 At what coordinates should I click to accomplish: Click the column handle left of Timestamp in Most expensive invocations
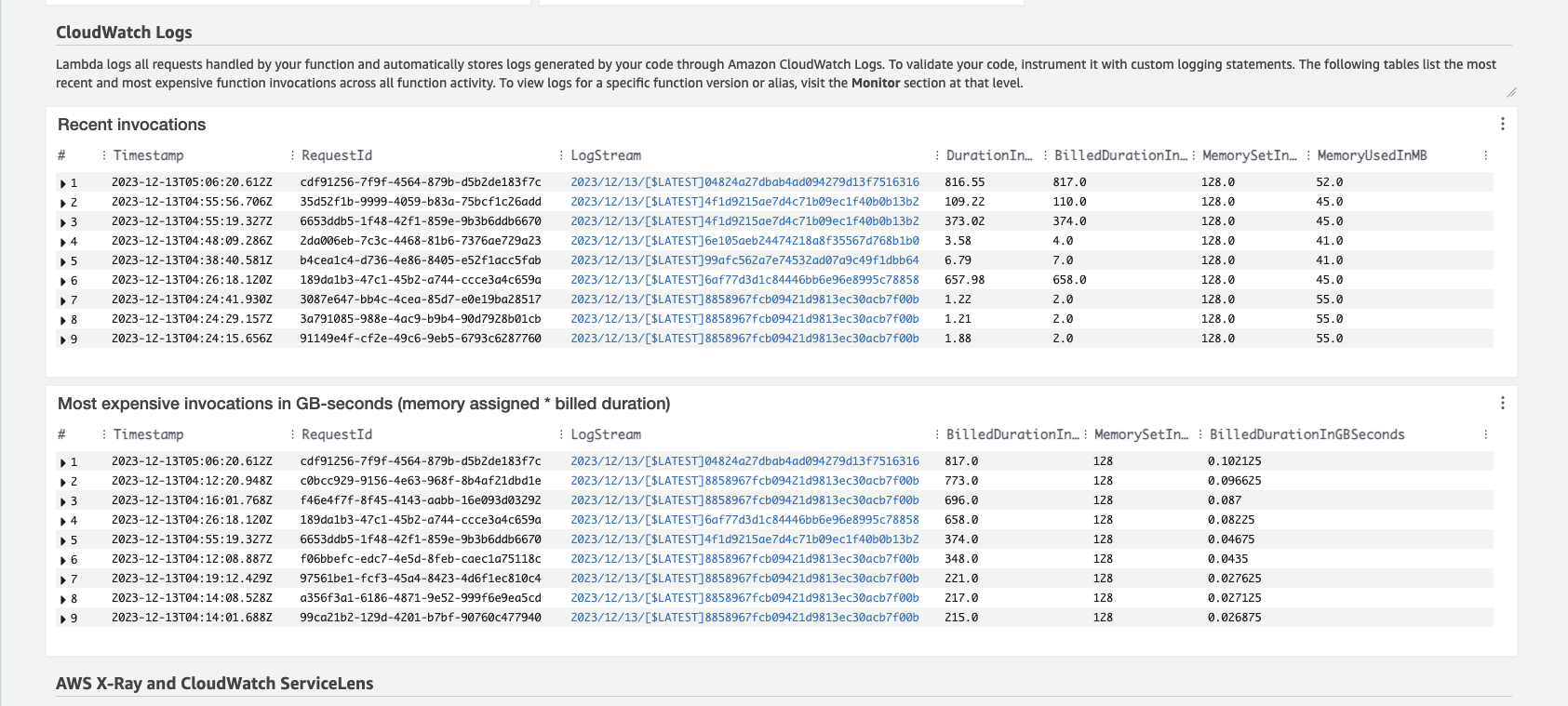click(x=103, y=434)
